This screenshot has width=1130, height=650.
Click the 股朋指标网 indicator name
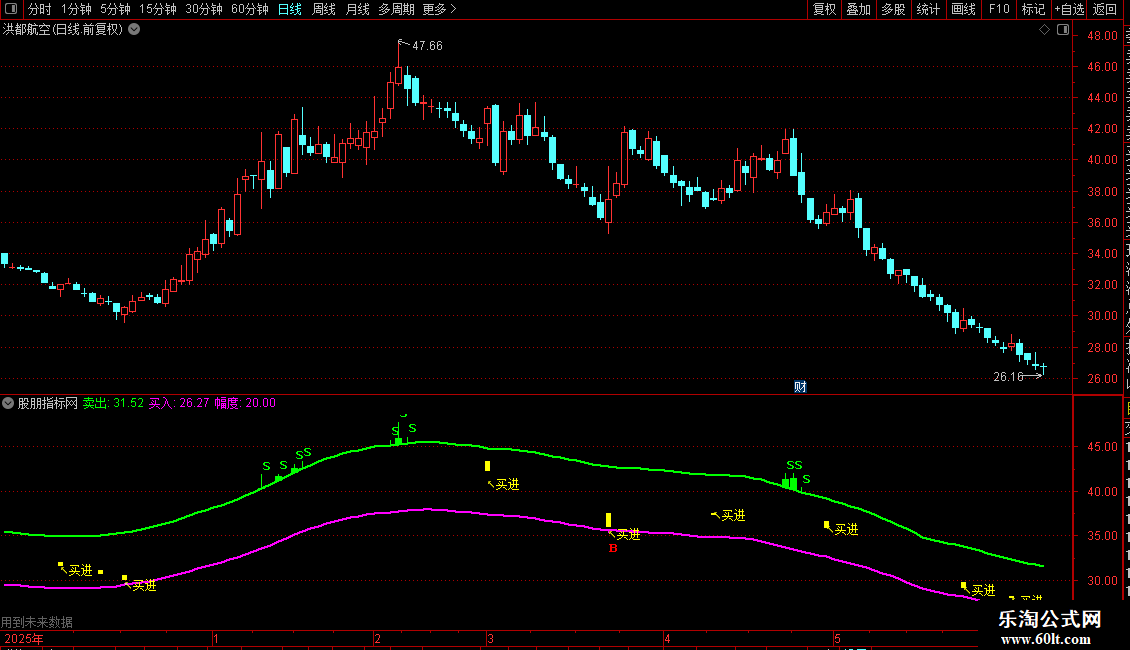[48, 403]
